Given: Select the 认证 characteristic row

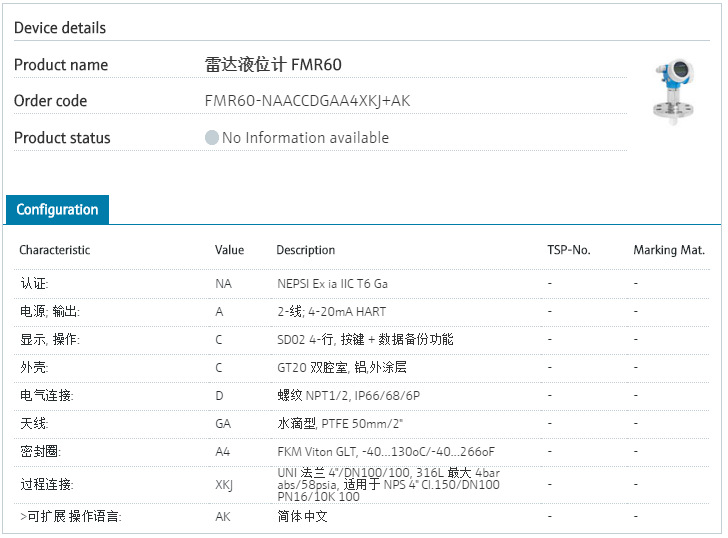Looking at the screenshot, I should [x=34, y=284].
